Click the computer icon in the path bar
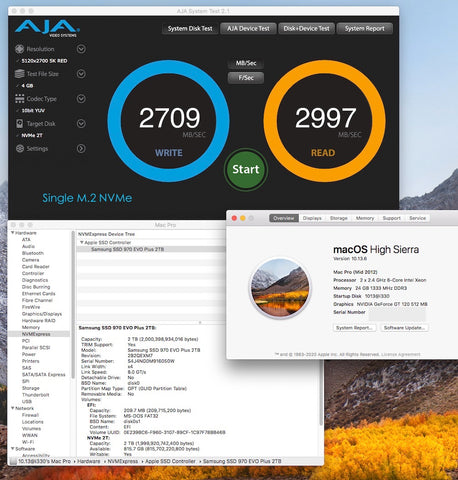 (13, 461)
